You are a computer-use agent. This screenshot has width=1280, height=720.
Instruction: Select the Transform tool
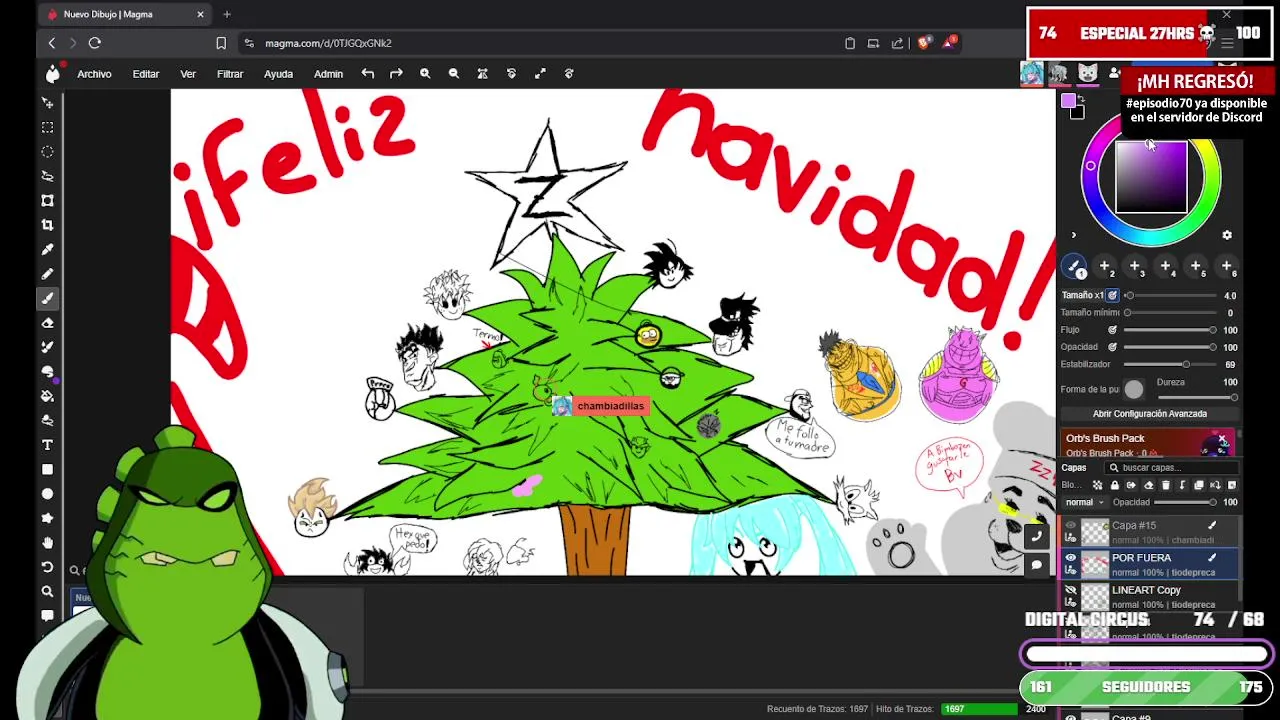point(47,200)
